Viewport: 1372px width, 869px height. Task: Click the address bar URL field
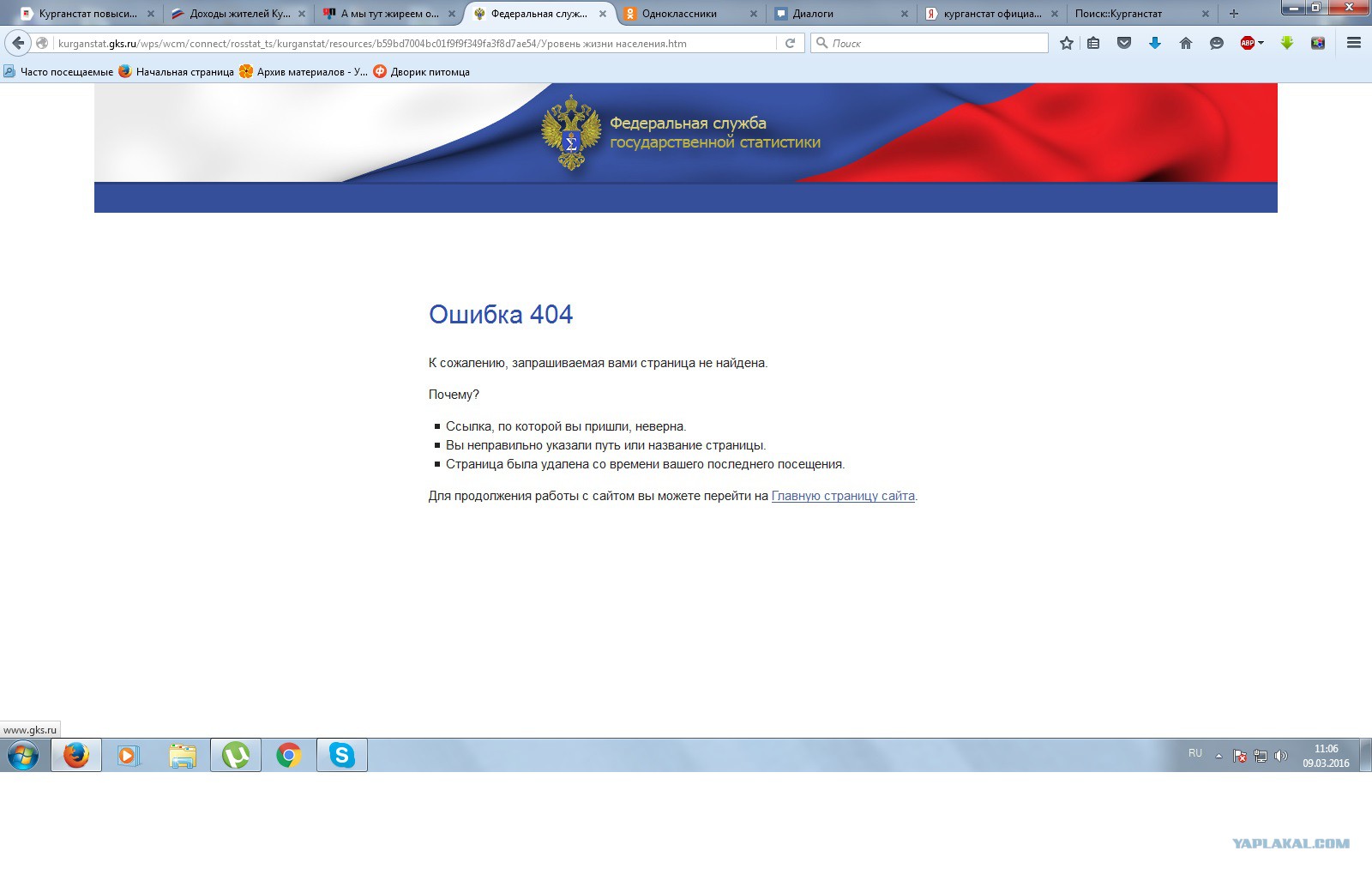pos(416,43)
